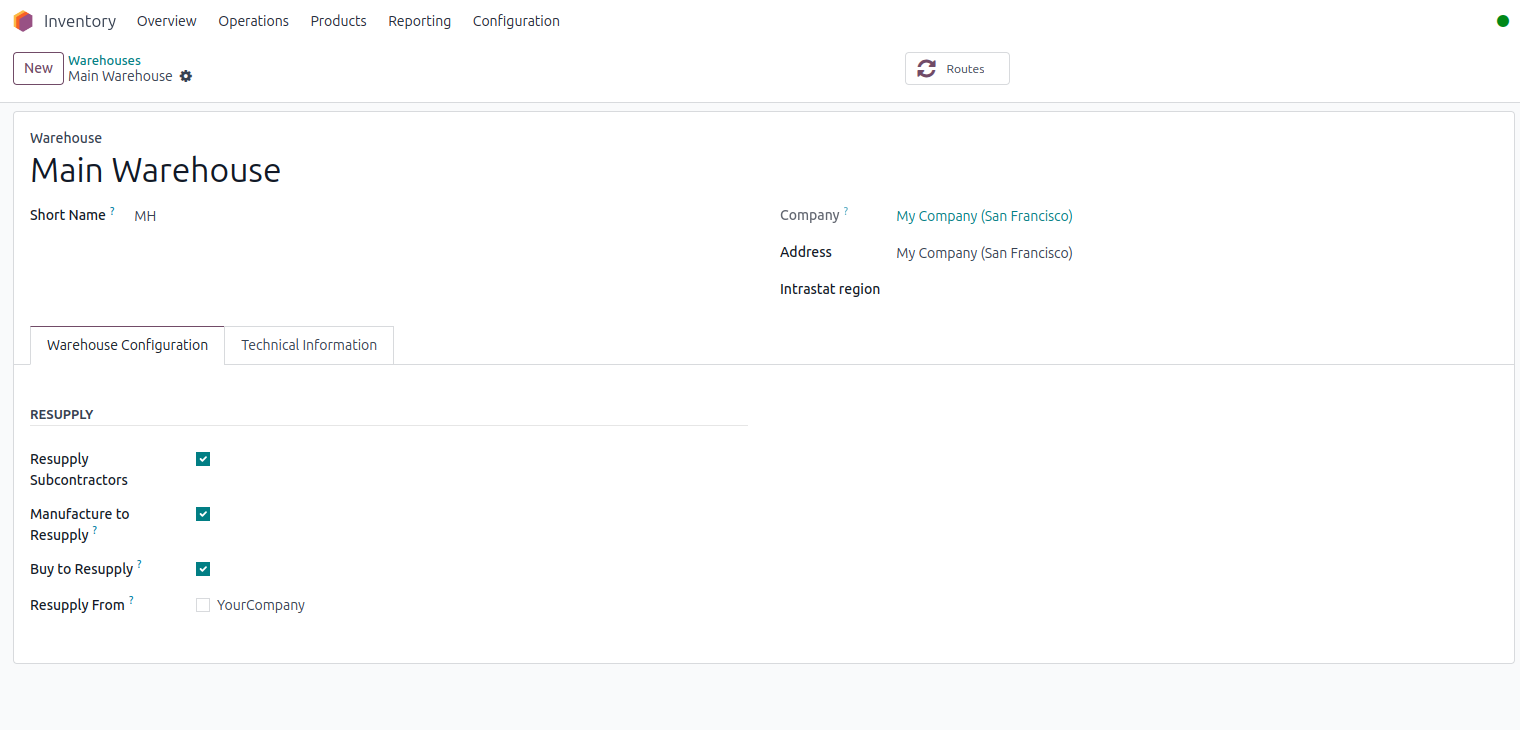This screenshot has width=1520, height=730.
Task: Click the Short Name value MH to edit
Action: pyautogui.click(x=145, y=215)
